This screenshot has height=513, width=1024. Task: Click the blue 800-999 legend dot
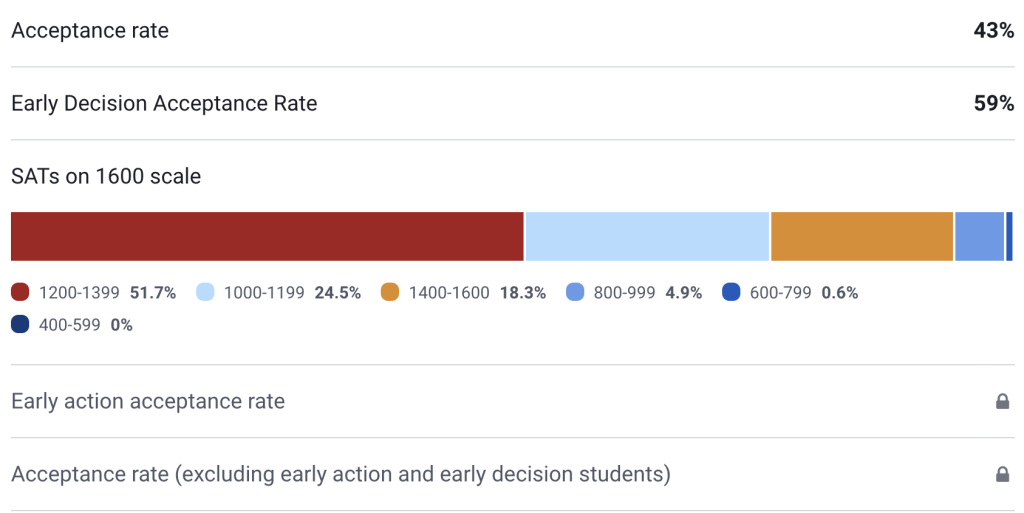[575, 293]
